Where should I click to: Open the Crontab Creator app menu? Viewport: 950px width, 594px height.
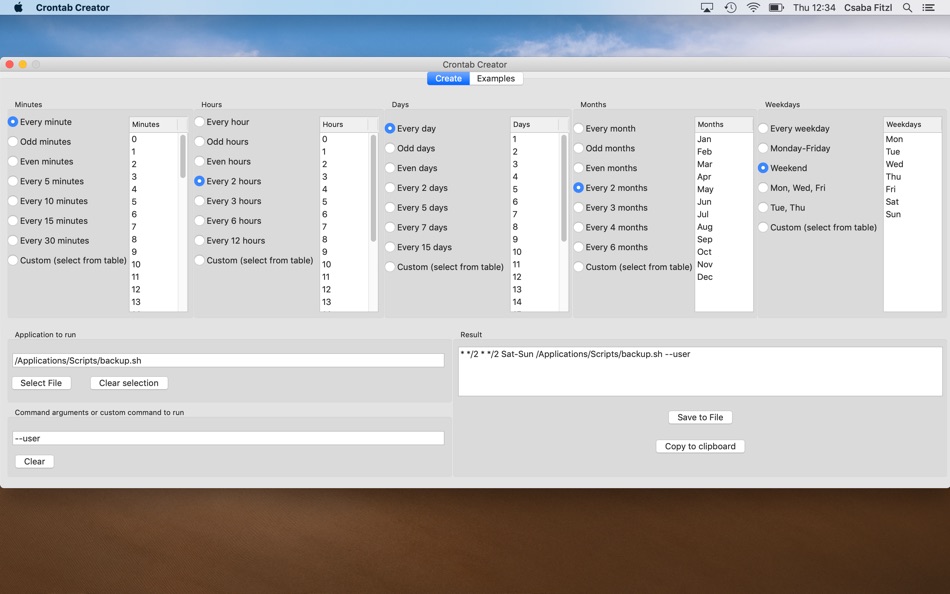(x=73, y=7)
